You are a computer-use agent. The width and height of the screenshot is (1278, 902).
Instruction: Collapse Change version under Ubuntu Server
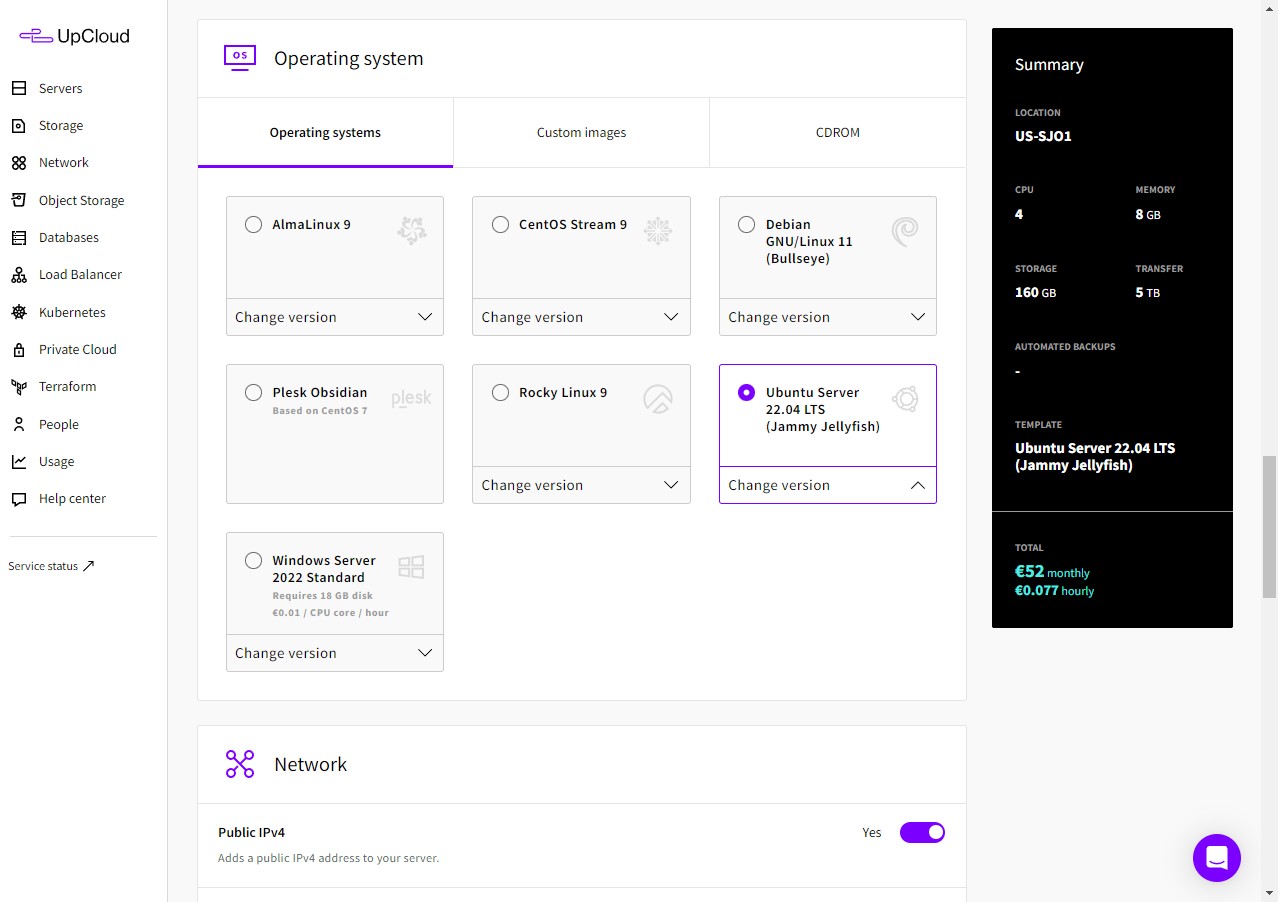point(827,485)
